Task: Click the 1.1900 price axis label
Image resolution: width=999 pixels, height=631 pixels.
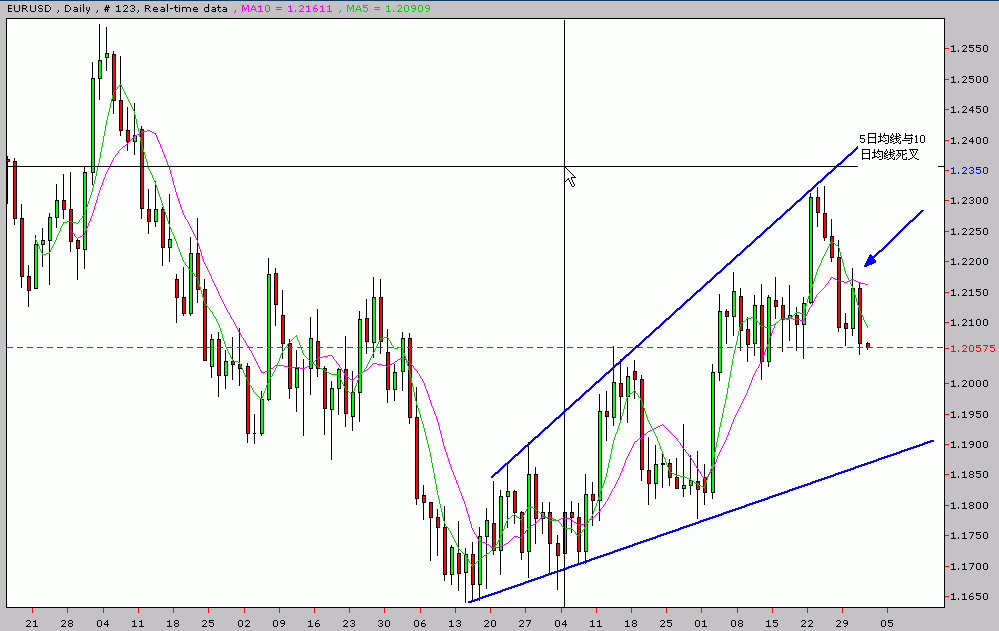Action: 969,444
